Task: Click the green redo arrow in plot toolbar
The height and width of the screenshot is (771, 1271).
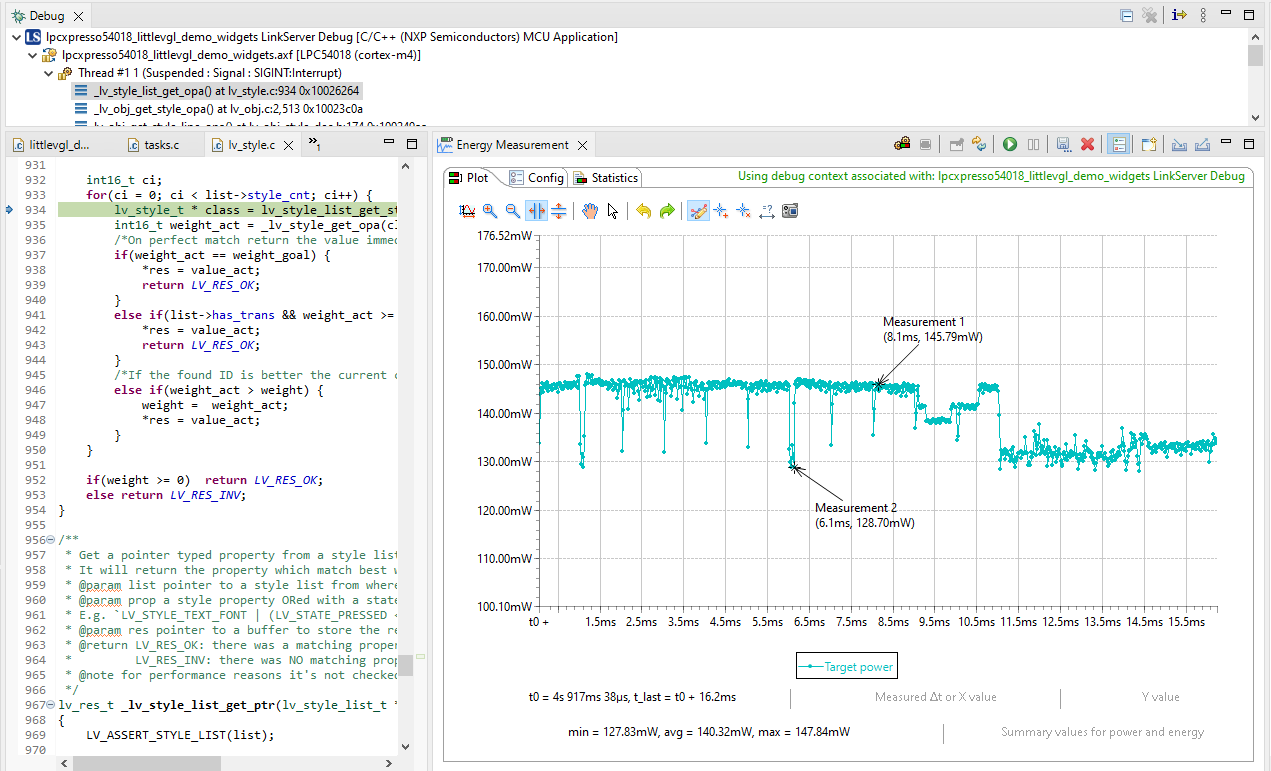Action: click(667, 211)
